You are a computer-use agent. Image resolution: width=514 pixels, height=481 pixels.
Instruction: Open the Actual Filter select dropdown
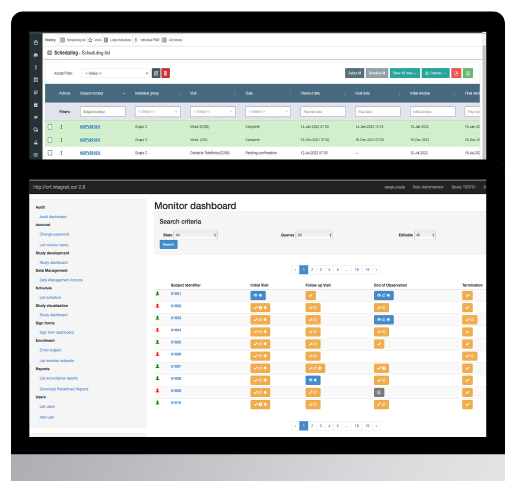point(115,73)
